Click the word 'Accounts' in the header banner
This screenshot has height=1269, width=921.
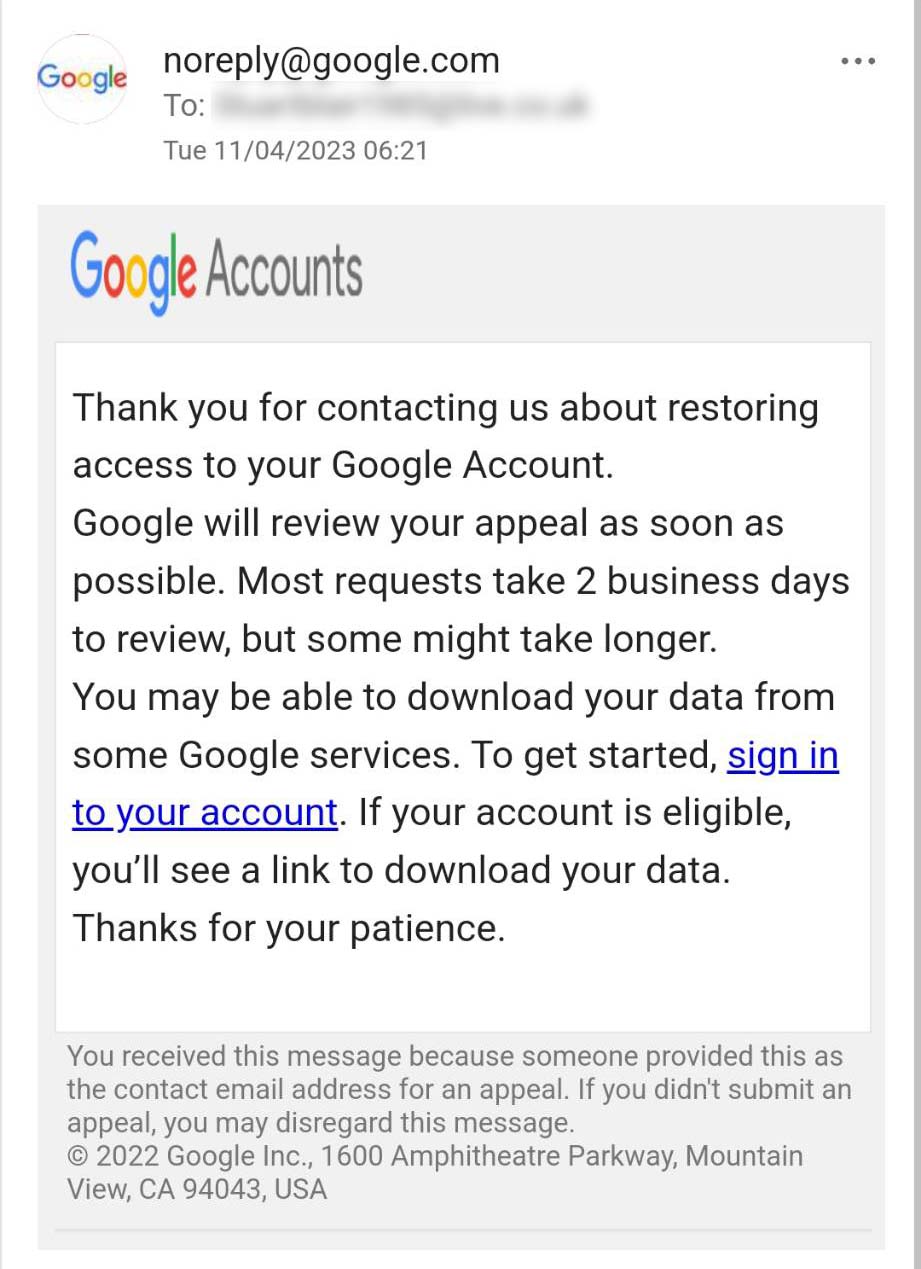(284, 271)
